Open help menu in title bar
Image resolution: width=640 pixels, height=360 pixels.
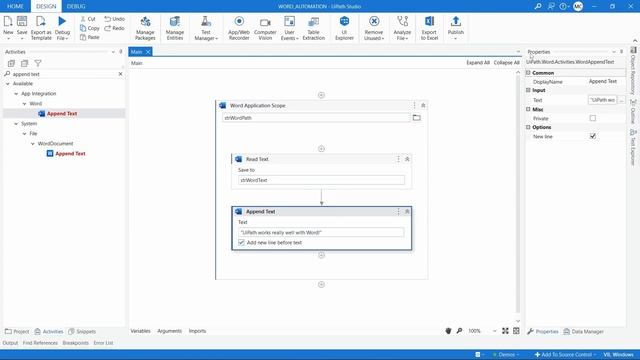point(564,6)
